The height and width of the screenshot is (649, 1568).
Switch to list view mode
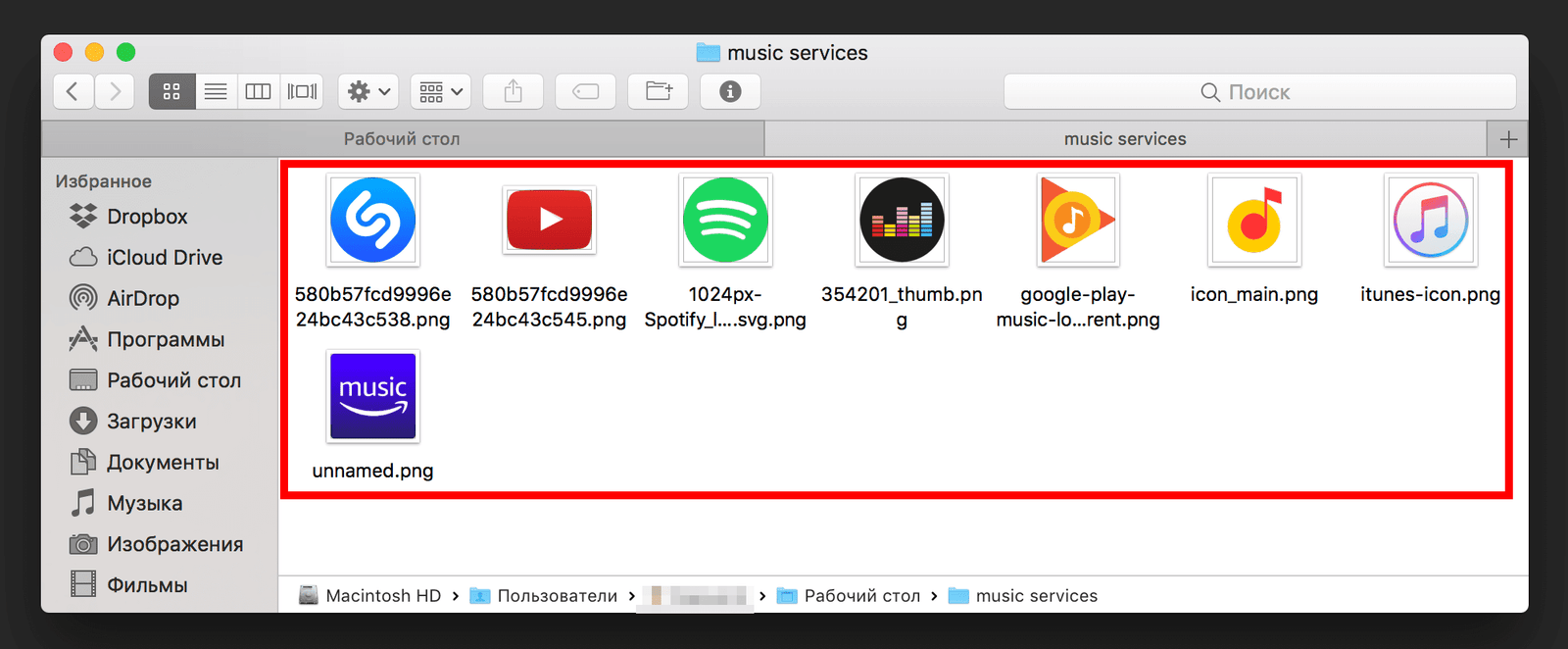216,92
